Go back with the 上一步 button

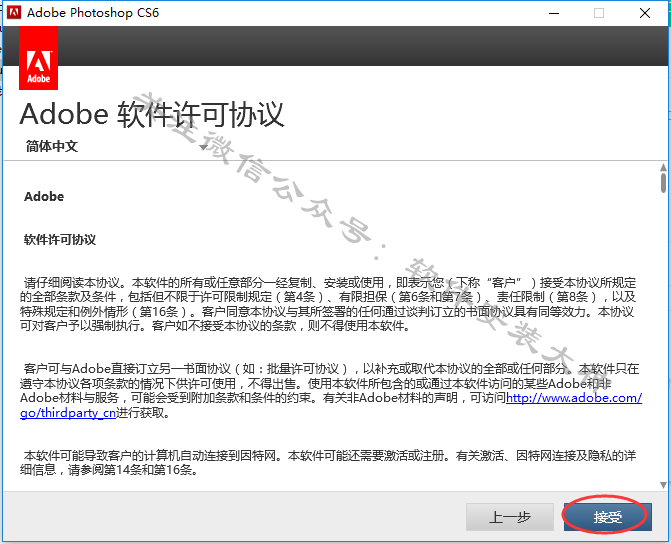pyautogui.click(x=510, y=517)
